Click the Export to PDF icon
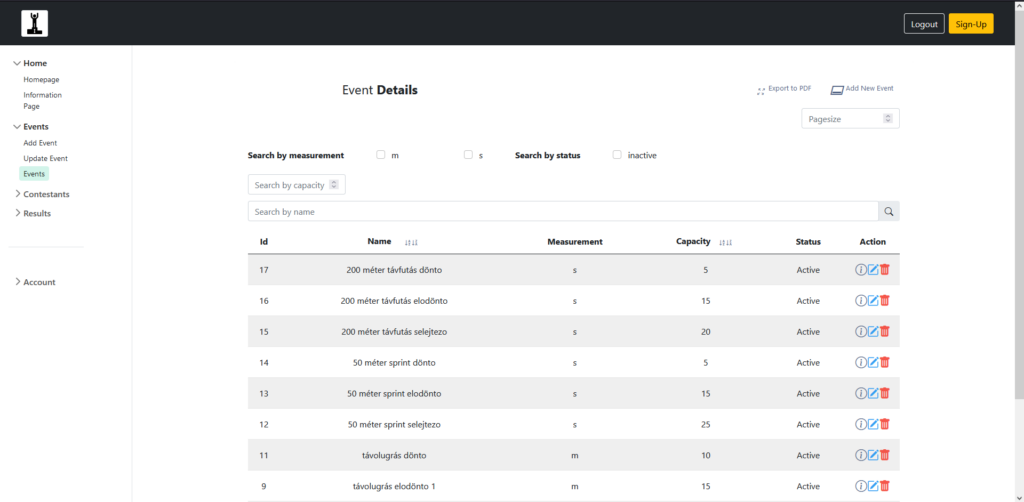Image resolution: width=1024 pixels, height=502 pixels. (761, 91)
